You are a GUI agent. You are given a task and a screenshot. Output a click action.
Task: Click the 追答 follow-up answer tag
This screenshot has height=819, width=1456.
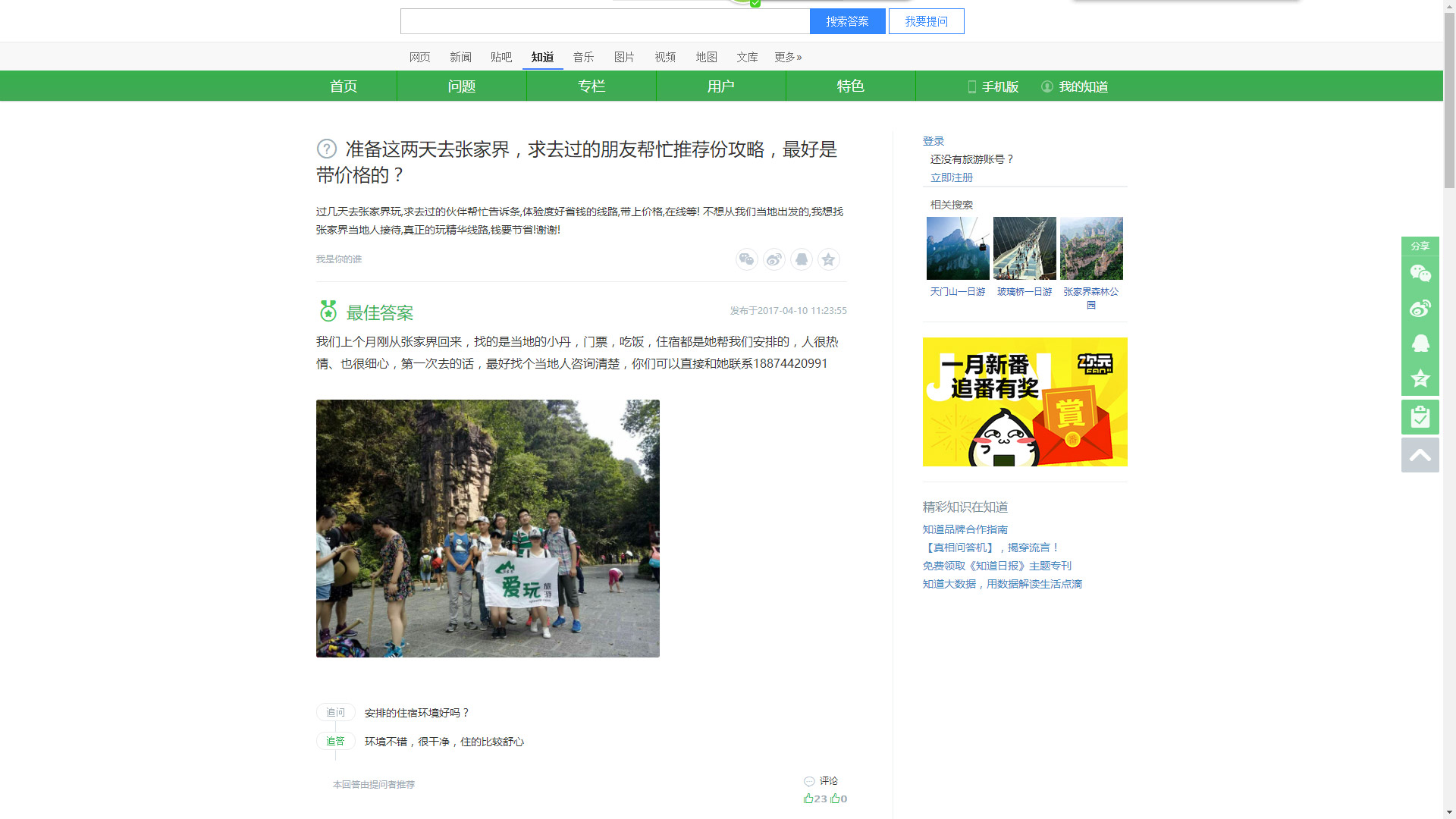(x=335, y=741)
